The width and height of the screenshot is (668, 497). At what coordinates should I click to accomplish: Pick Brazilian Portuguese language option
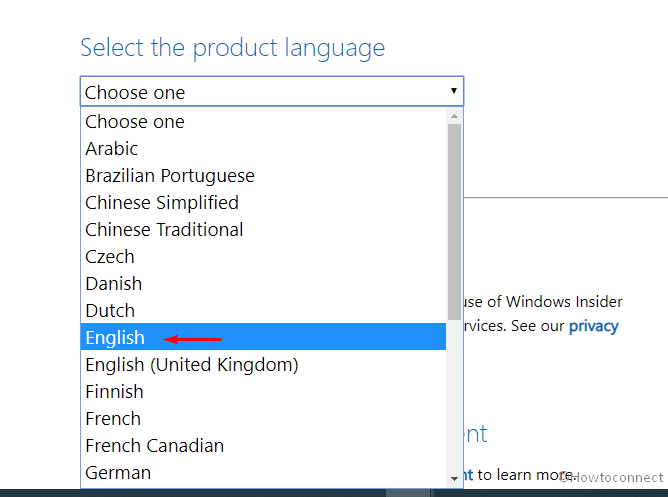pos(263,175)
